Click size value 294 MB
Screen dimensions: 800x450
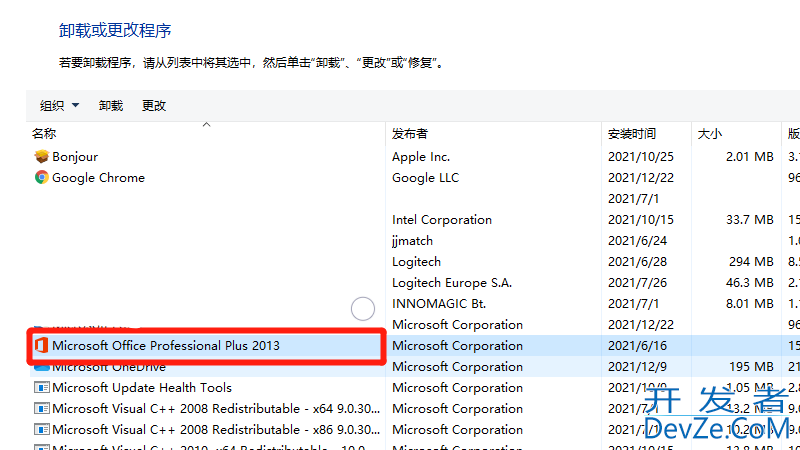[751, 261]
